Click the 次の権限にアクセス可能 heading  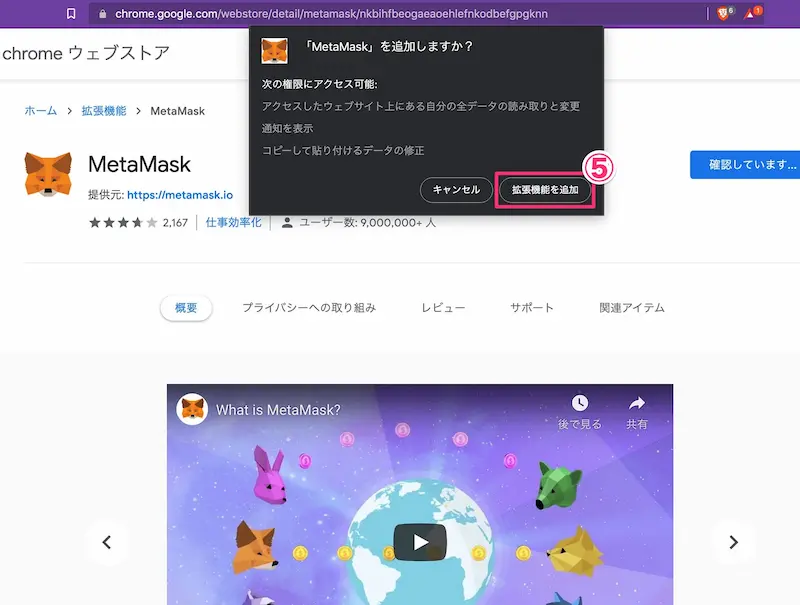[319, 84]
